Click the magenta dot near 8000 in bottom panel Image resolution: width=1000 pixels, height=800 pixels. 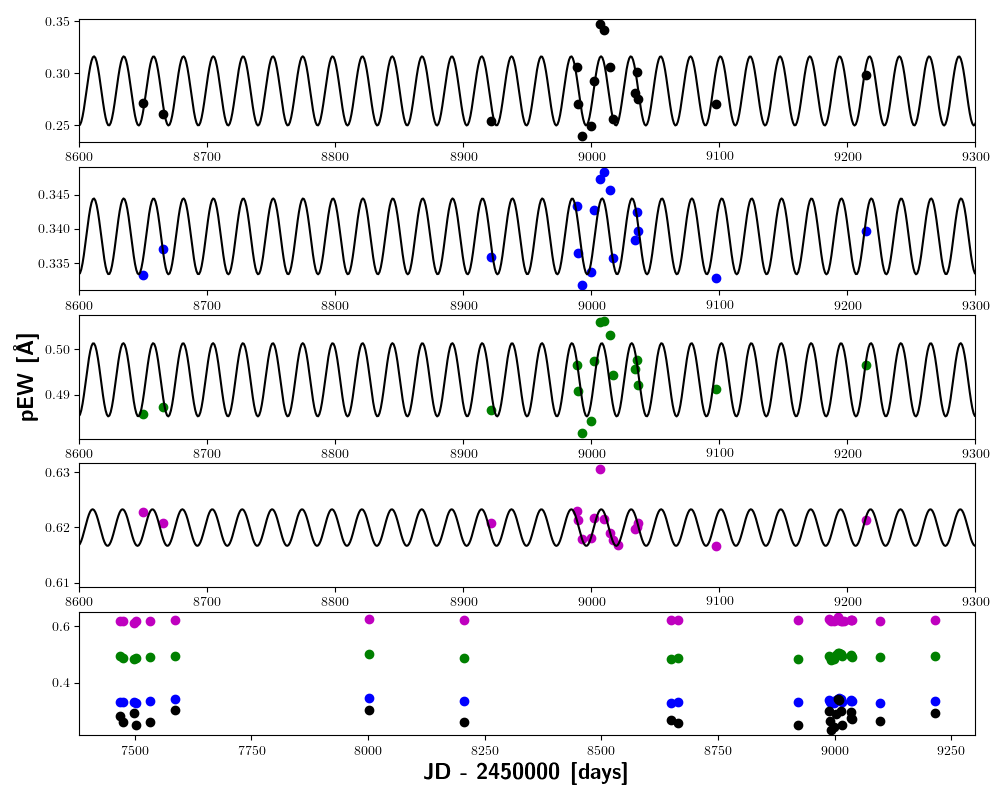pyautogui.click(x=369, y=619)
